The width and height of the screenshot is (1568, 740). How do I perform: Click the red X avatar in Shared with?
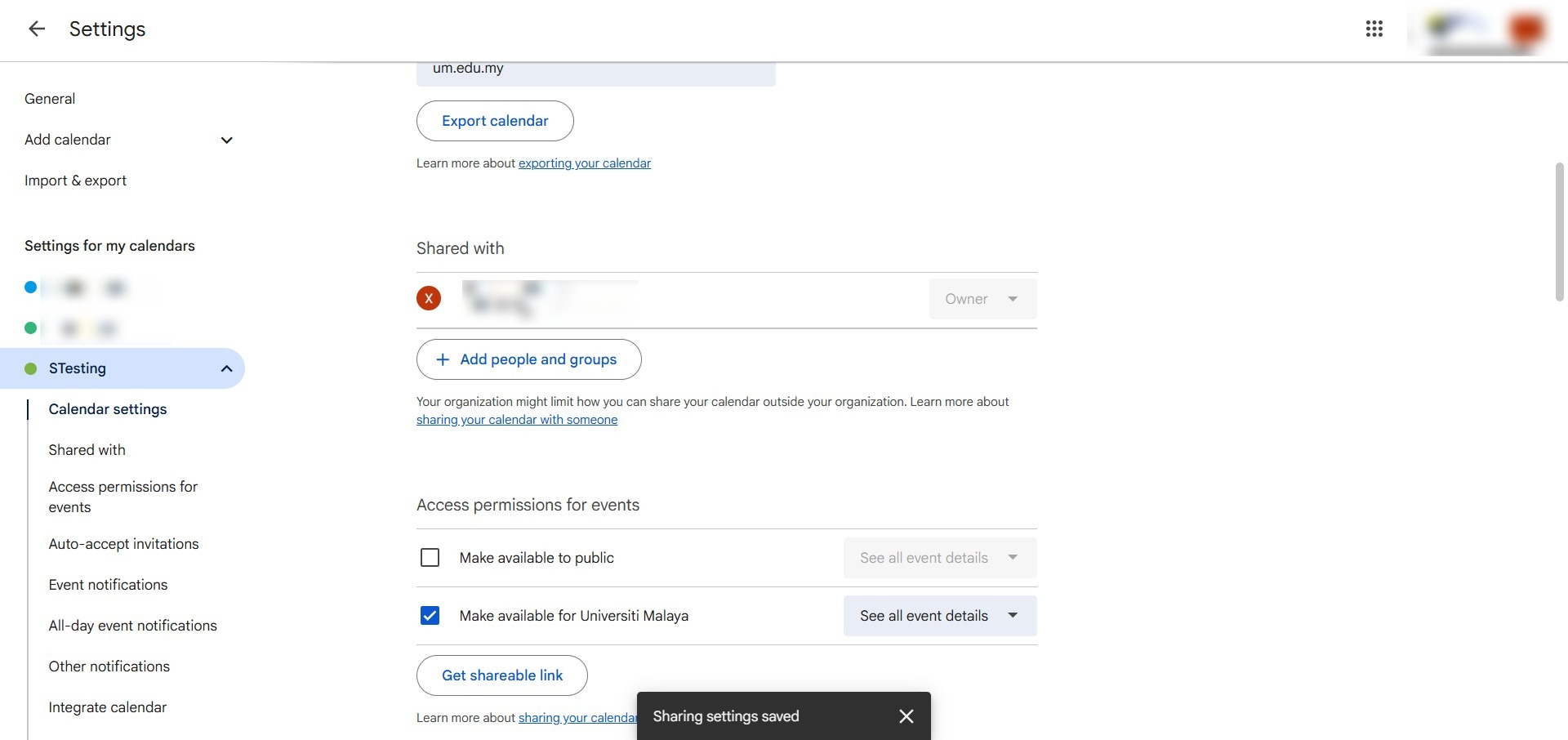pos(429,299)
